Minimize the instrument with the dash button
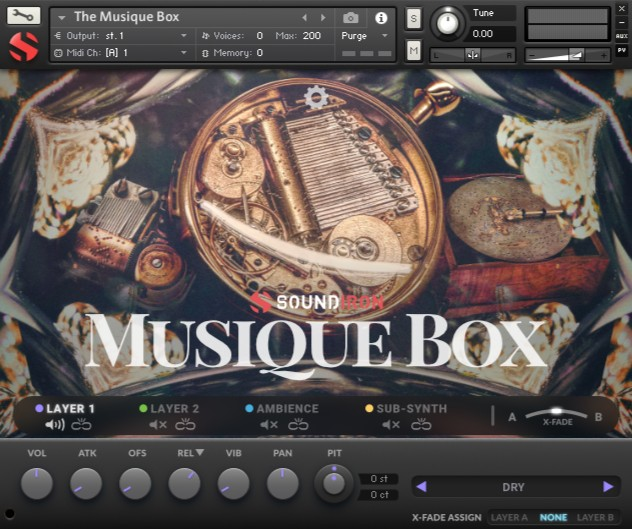The width and height of the screenshot is (632, 529). 622,22
